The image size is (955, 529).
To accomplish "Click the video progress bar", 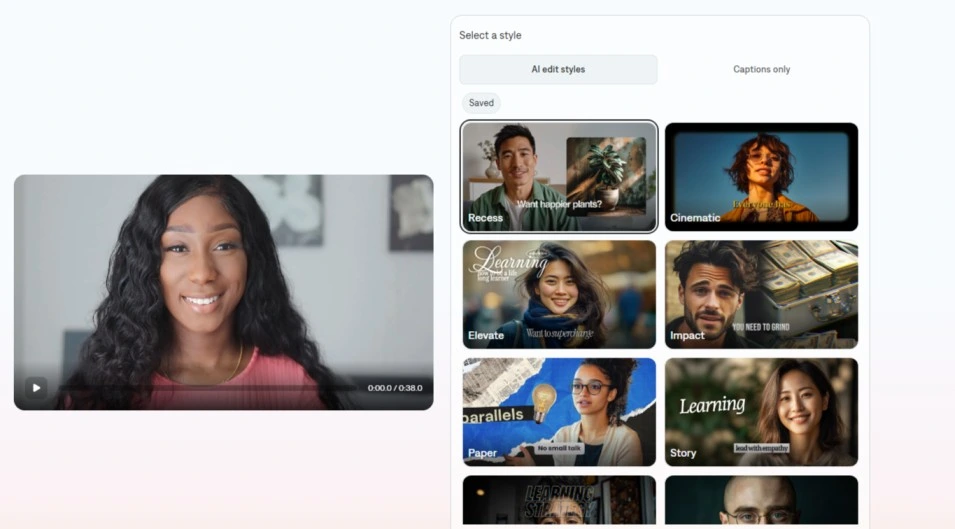I will pyautogui.click(x=206, y=388).
